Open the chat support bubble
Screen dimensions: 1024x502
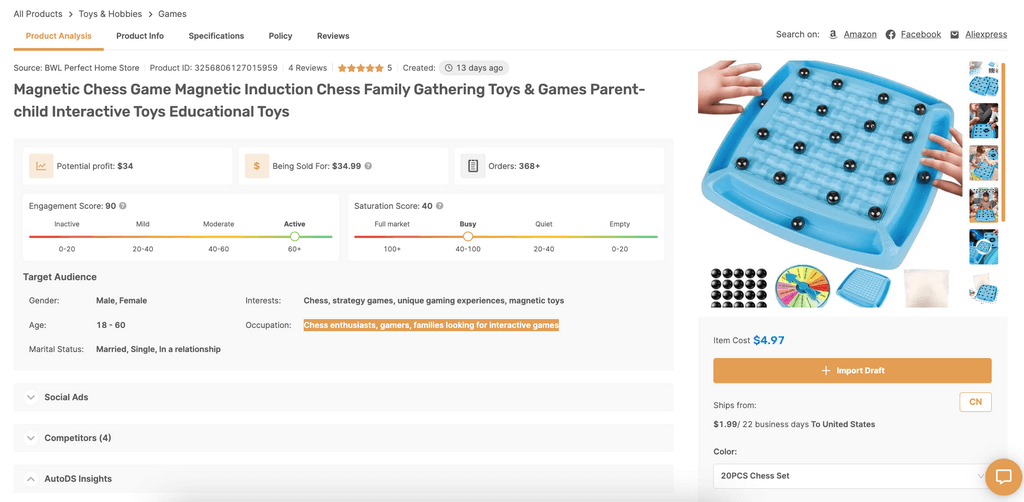(x=1003, y=477)
